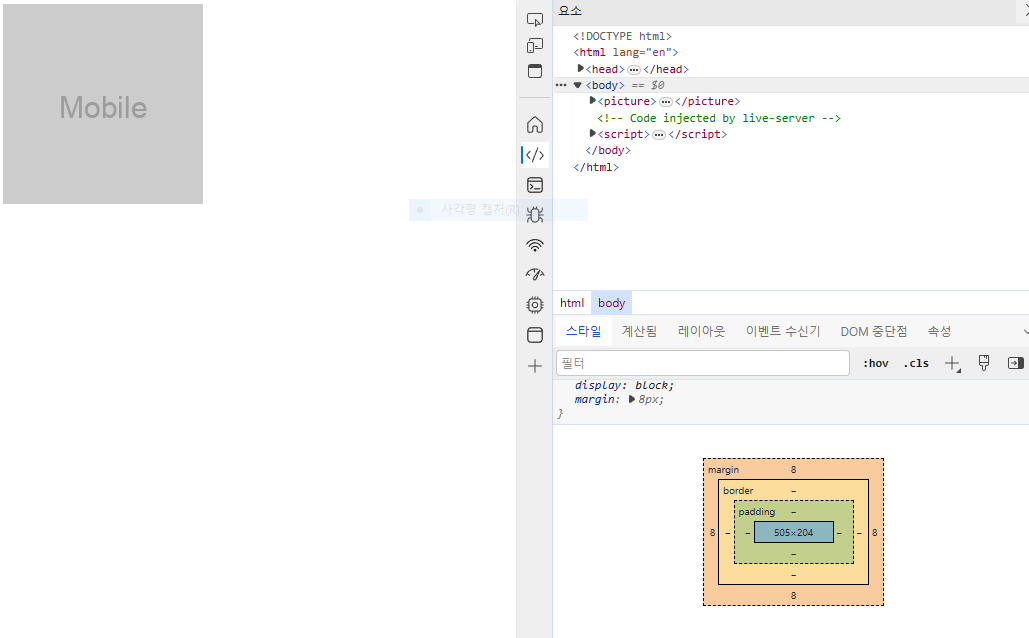This screenshot has width=1029, height=638.
Task: Click the Mobile placeholder image
Action: (x=103, y=104)
